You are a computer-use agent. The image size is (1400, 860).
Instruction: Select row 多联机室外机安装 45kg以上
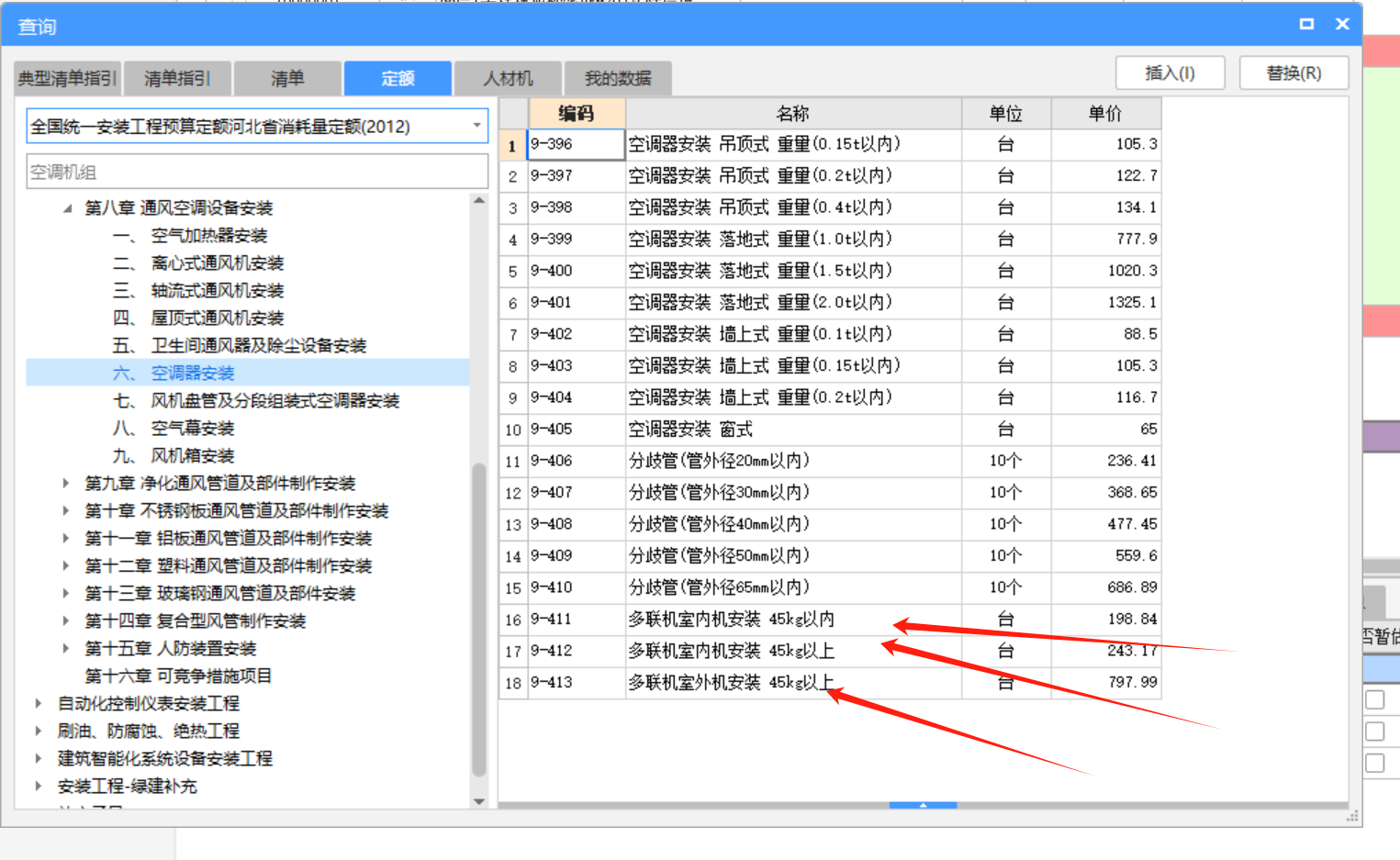click(x=830, y=683)
